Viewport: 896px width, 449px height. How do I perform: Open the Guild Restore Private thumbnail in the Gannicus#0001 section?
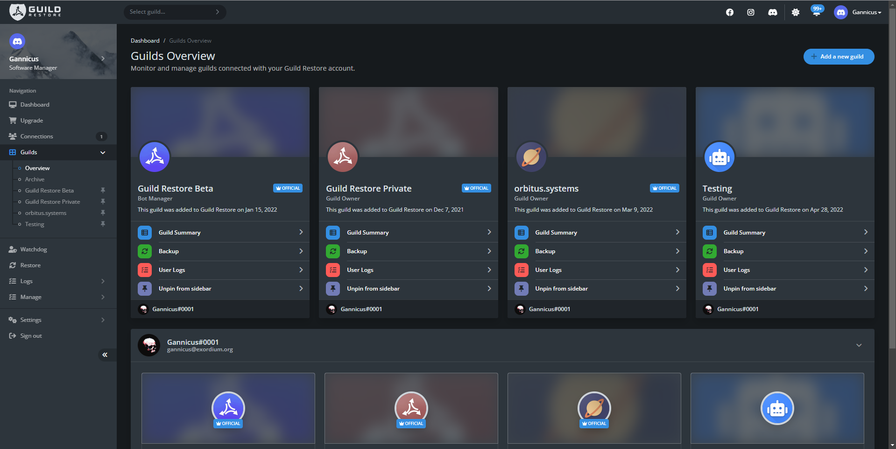pos(411,408)
